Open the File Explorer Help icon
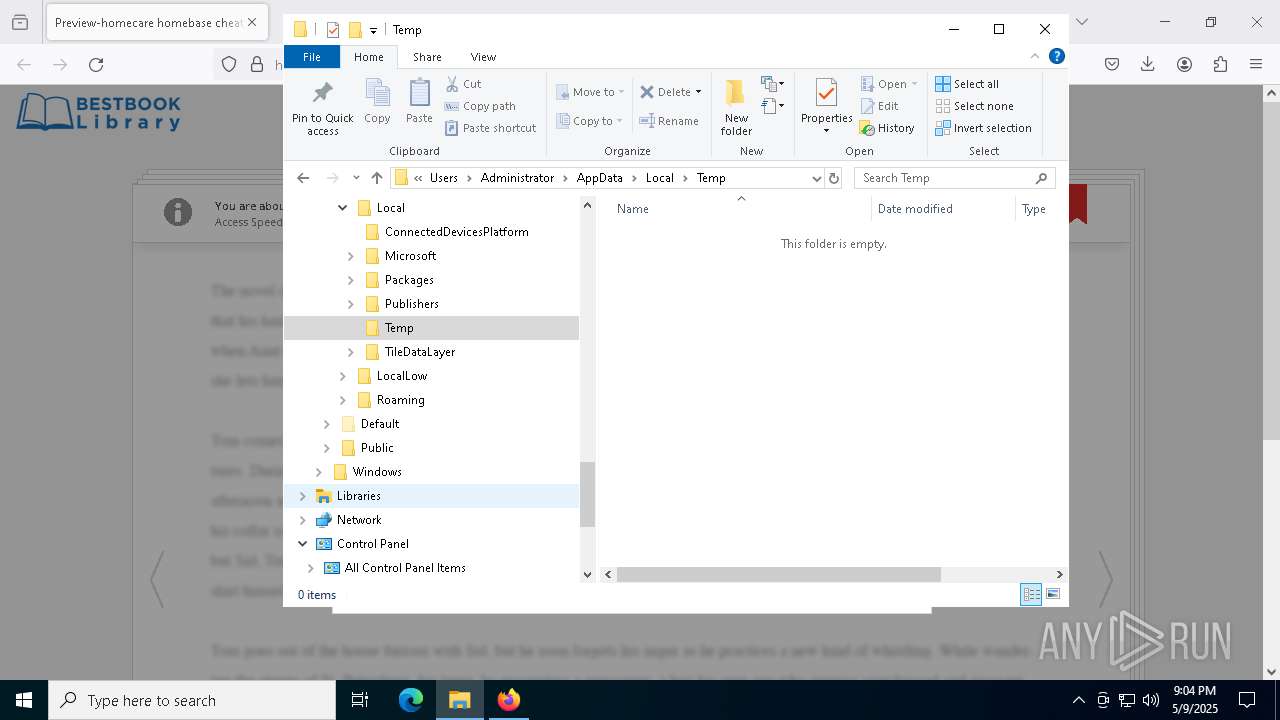The width and height of the screenshot is (1280, 720). pos(1056,56)
